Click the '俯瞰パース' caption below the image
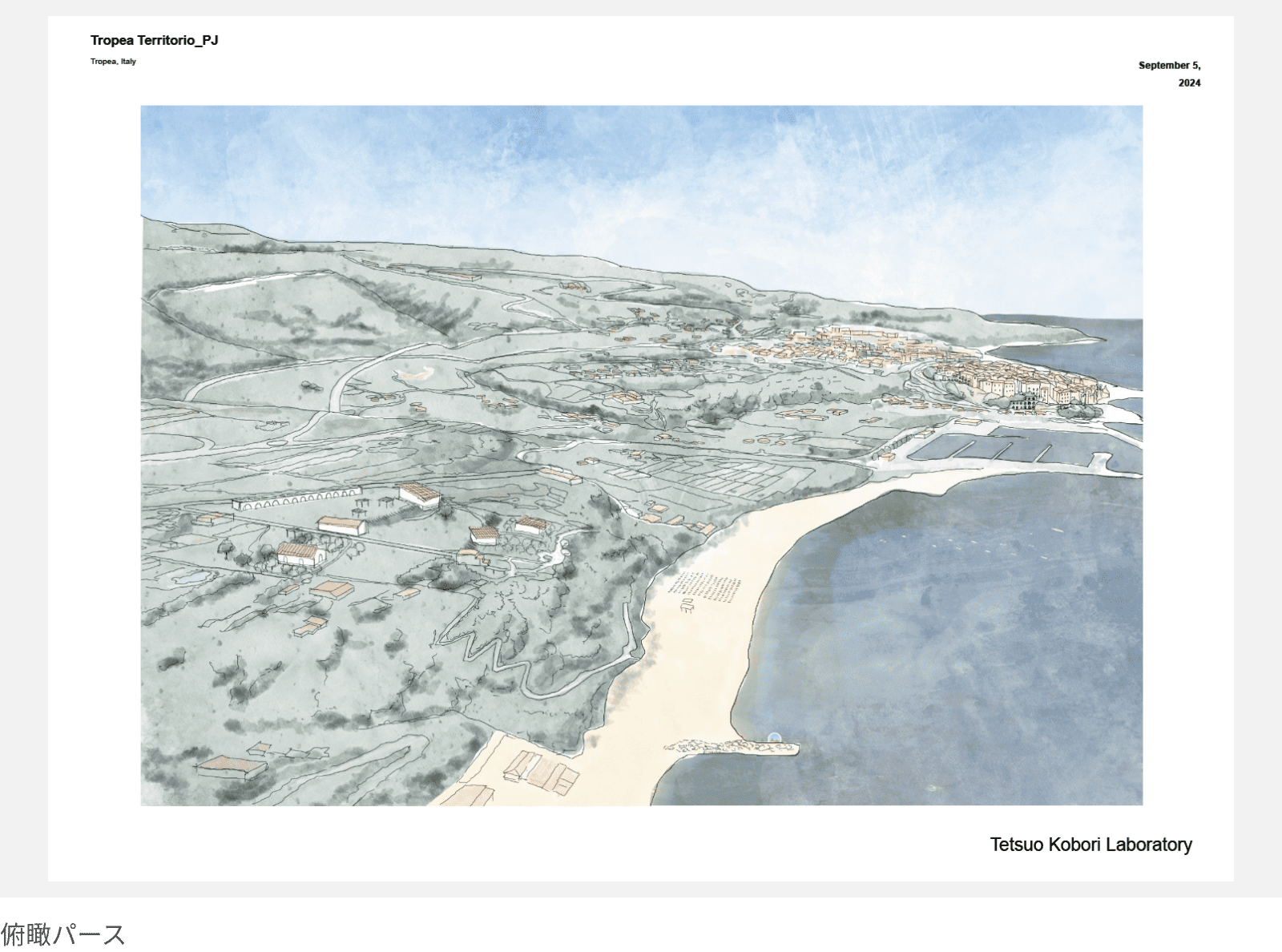This screenshot has width=1282, height=952. 63,934
